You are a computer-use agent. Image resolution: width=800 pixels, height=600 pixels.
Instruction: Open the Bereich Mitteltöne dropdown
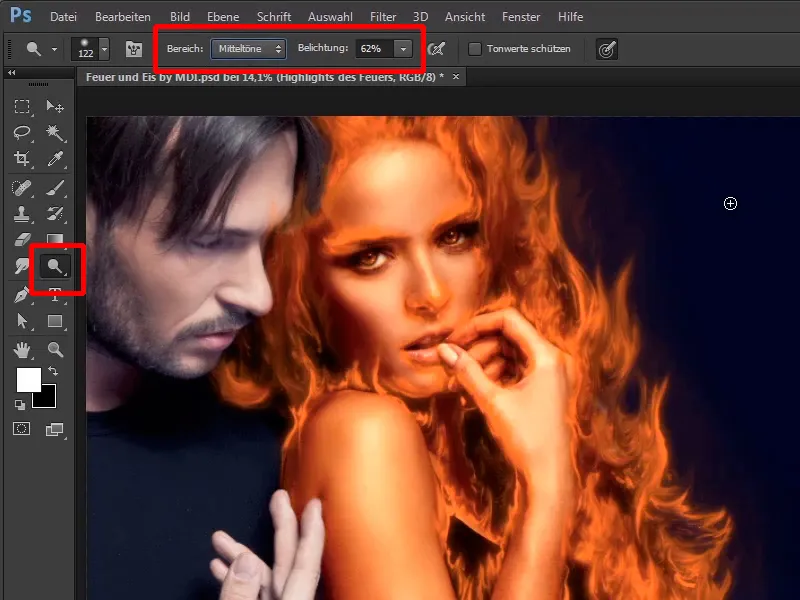[x=248, y=49]
